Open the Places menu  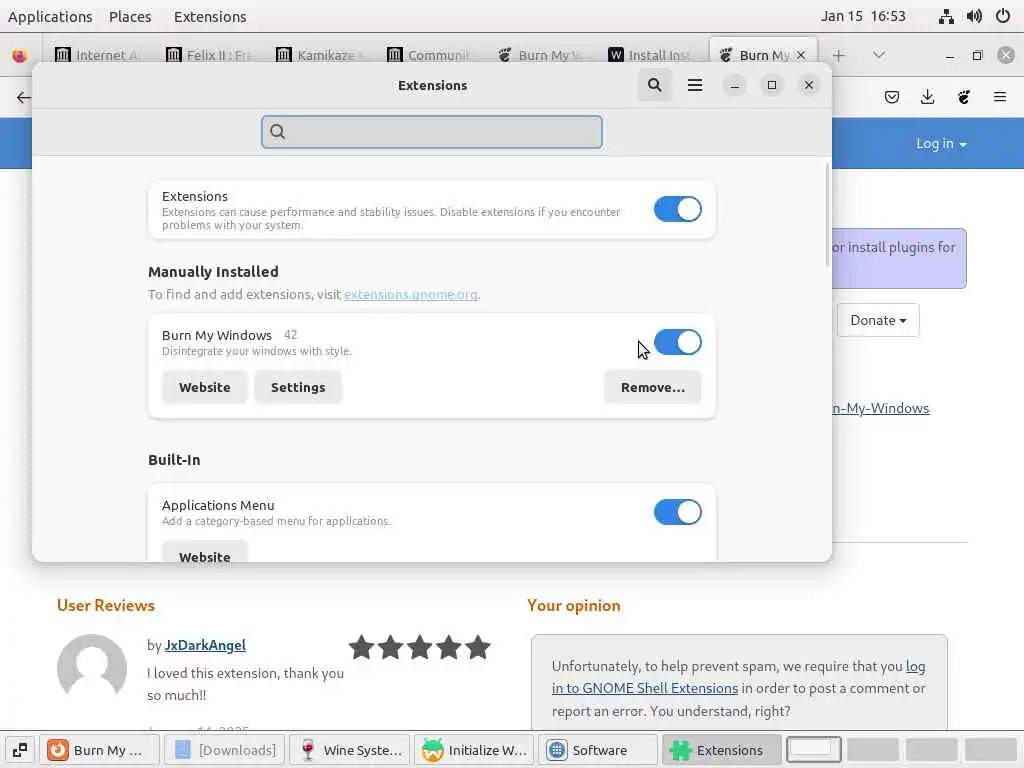click(130, 16)
